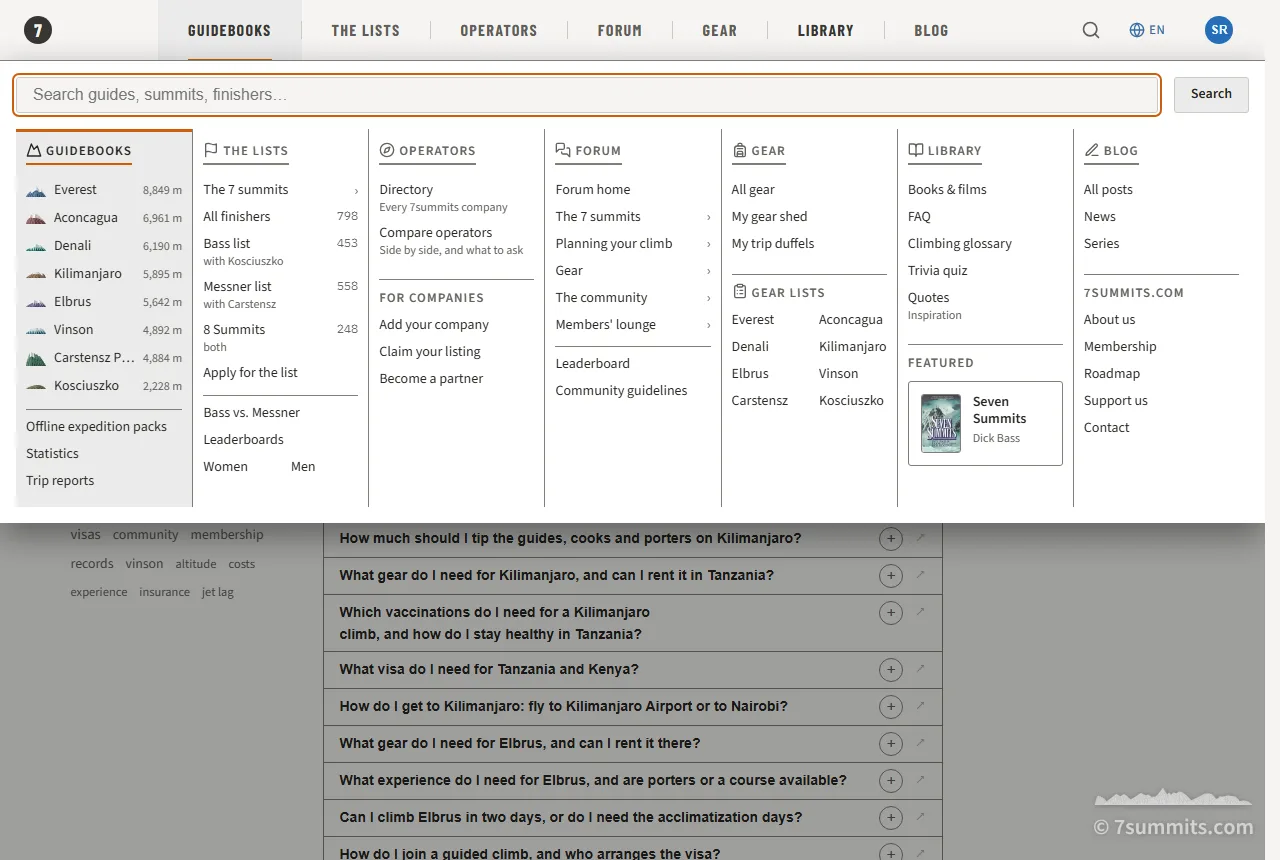Click the Everest mountain icon
Viewport: 1280px width, 860px height.
(36, 190)
